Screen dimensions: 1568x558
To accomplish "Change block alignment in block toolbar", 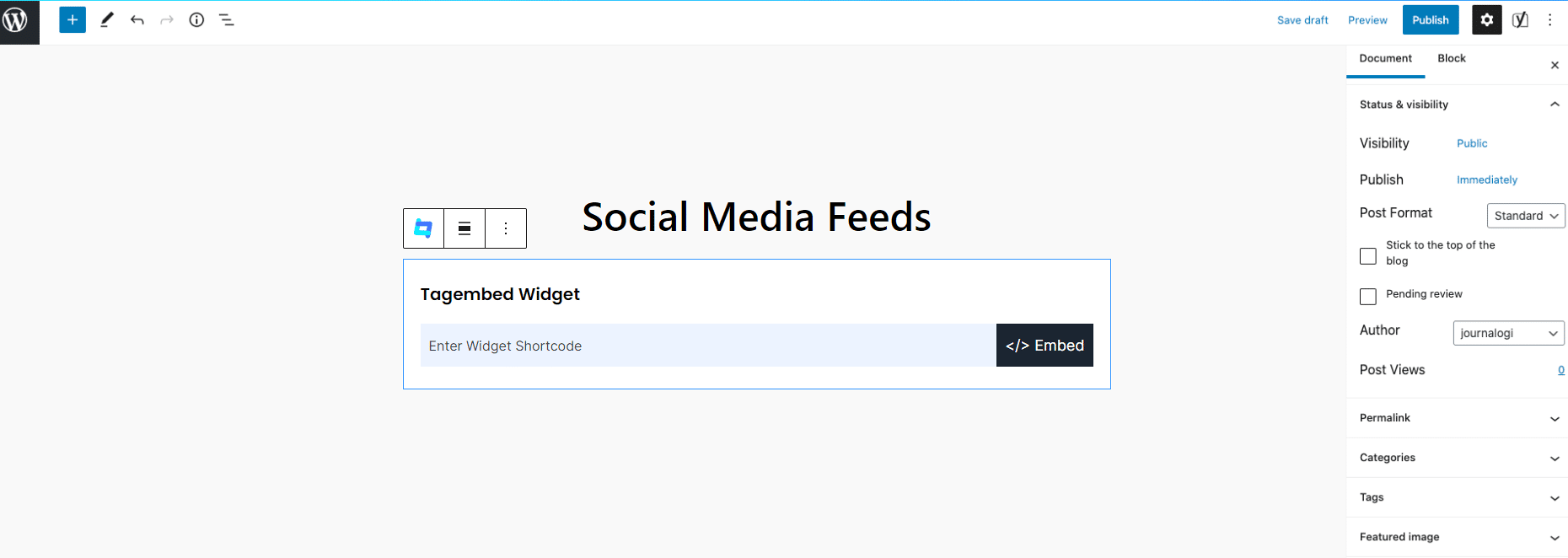I will [464, 228].
